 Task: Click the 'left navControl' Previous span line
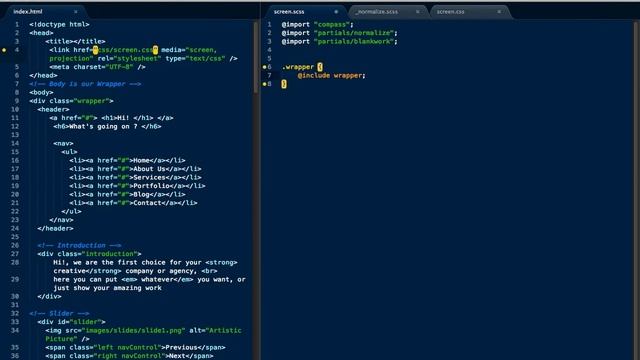pos(136,347)
